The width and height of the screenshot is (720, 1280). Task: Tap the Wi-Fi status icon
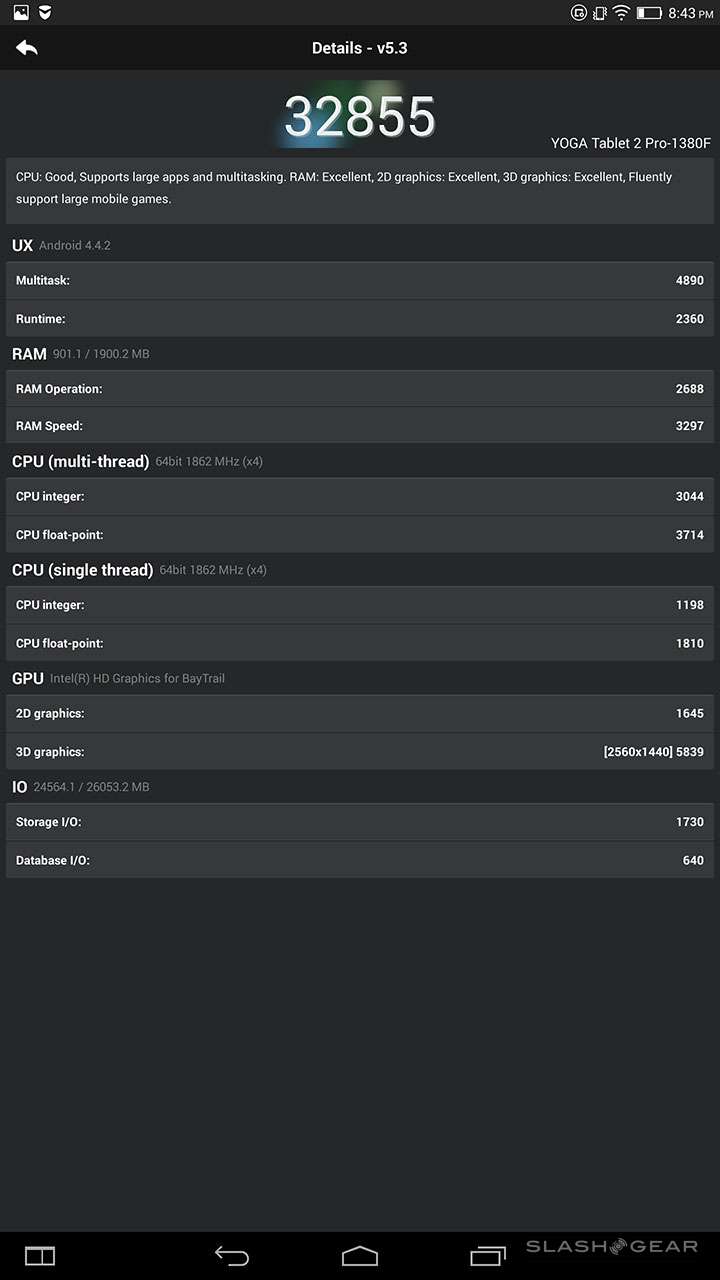tap(622, 13)
